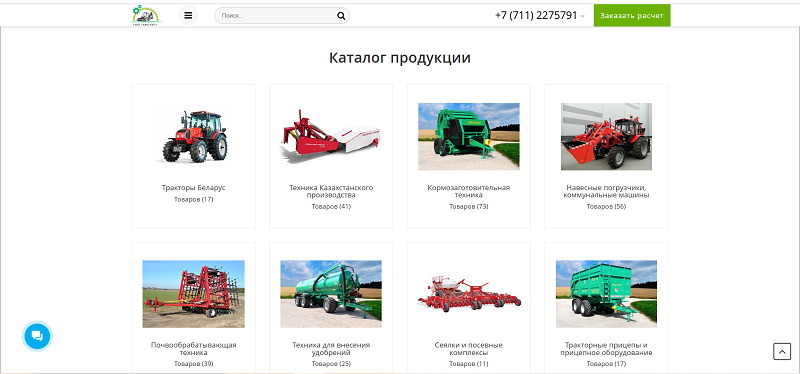Click the Каталог продукции heading
The height and width of the screenshot is (374, 800).
(x=399, y=58)
